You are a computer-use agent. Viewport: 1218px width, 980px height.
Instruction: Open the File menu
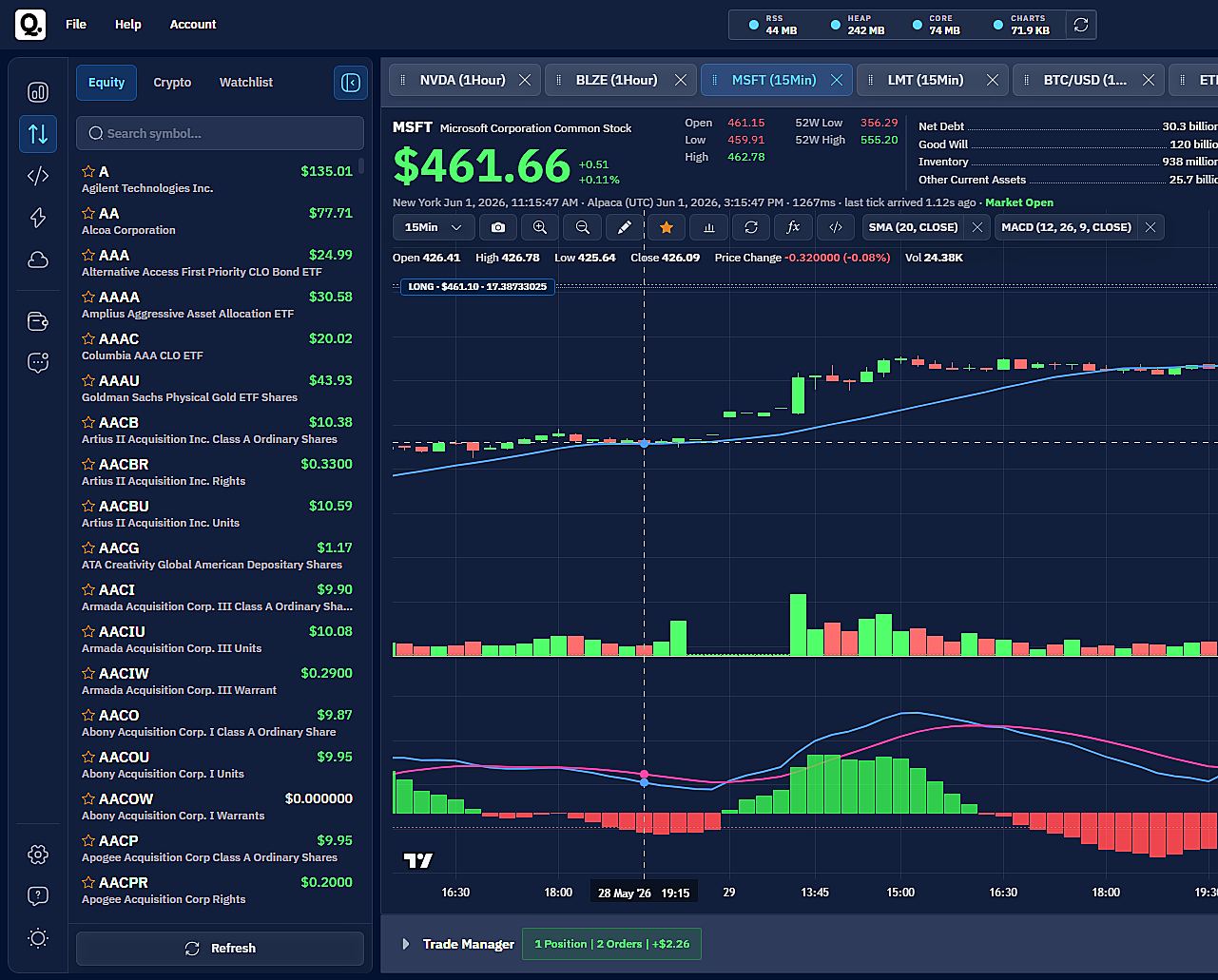point(76,25)
